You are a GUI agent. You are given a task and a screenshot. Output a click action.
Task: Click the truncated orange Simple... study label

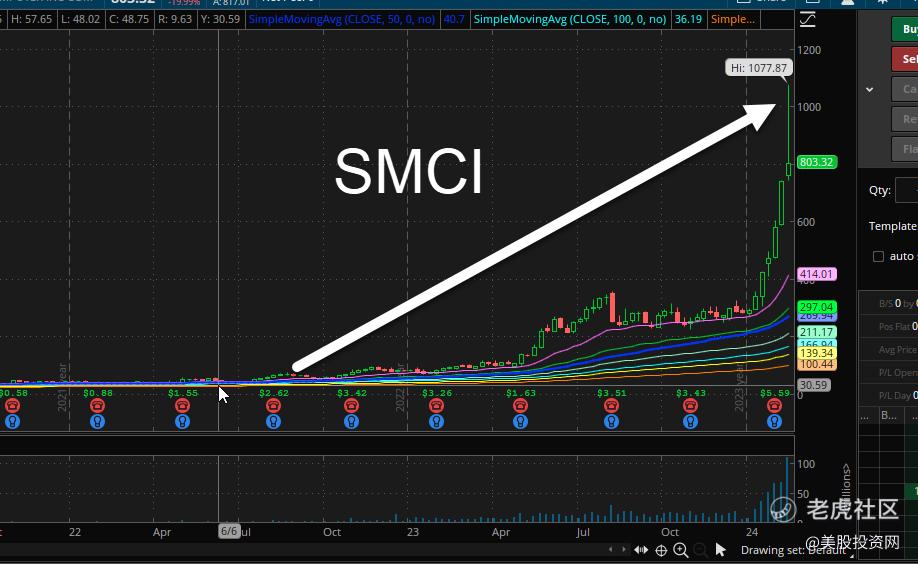click(x=732, y=19)
